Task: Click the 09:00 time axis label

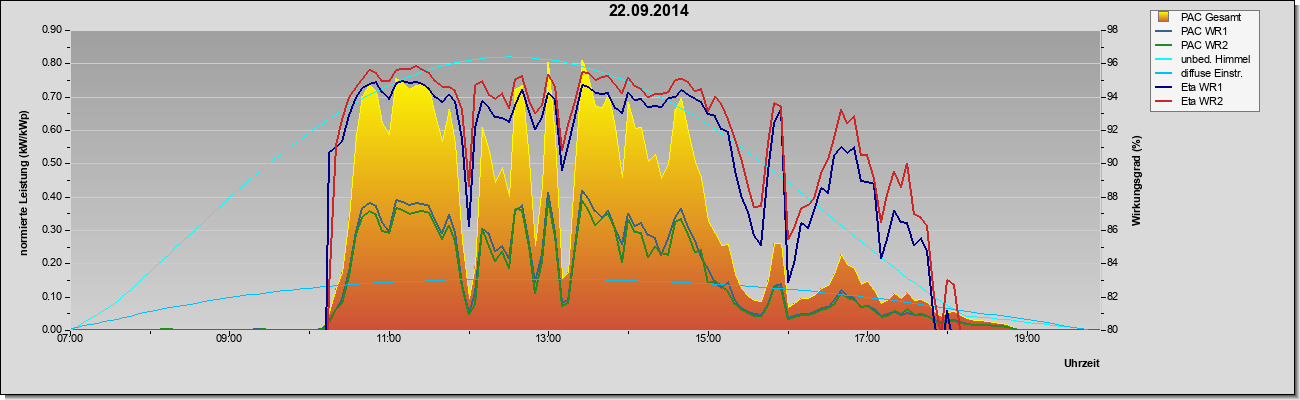Action: coord(229,340)
